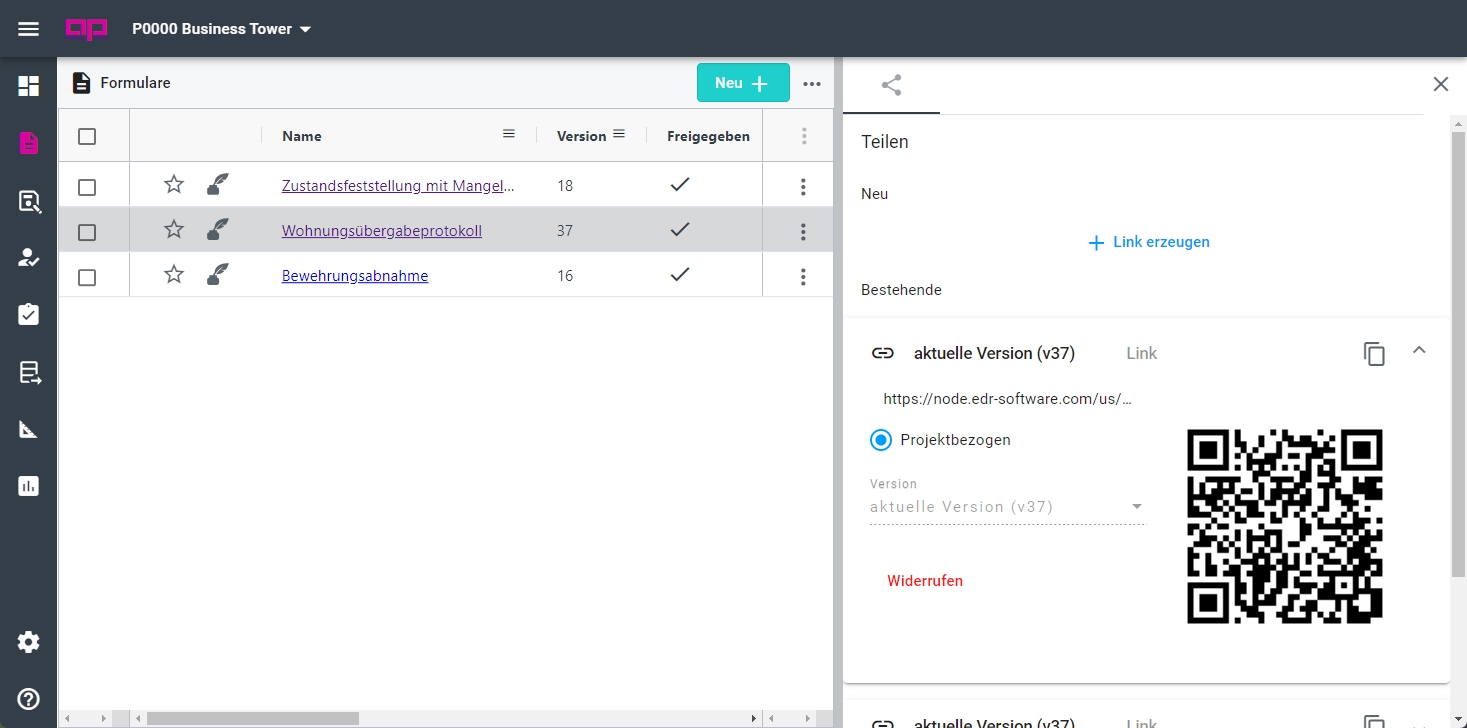The width and height of the screenshot is (1467, 728).
Task: Open row menu for Zustandsfeststellung form
Action: 803,186
